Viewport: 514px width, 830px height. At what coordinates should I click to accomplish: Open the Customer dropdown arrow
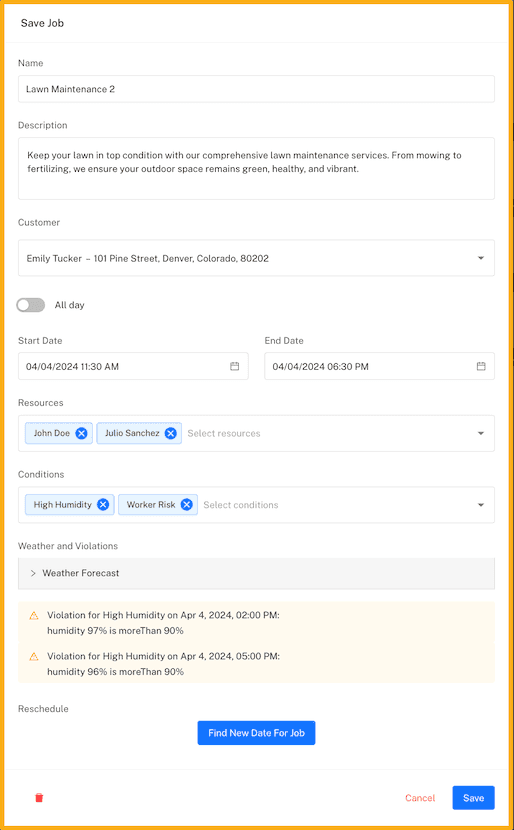(481, 258)
